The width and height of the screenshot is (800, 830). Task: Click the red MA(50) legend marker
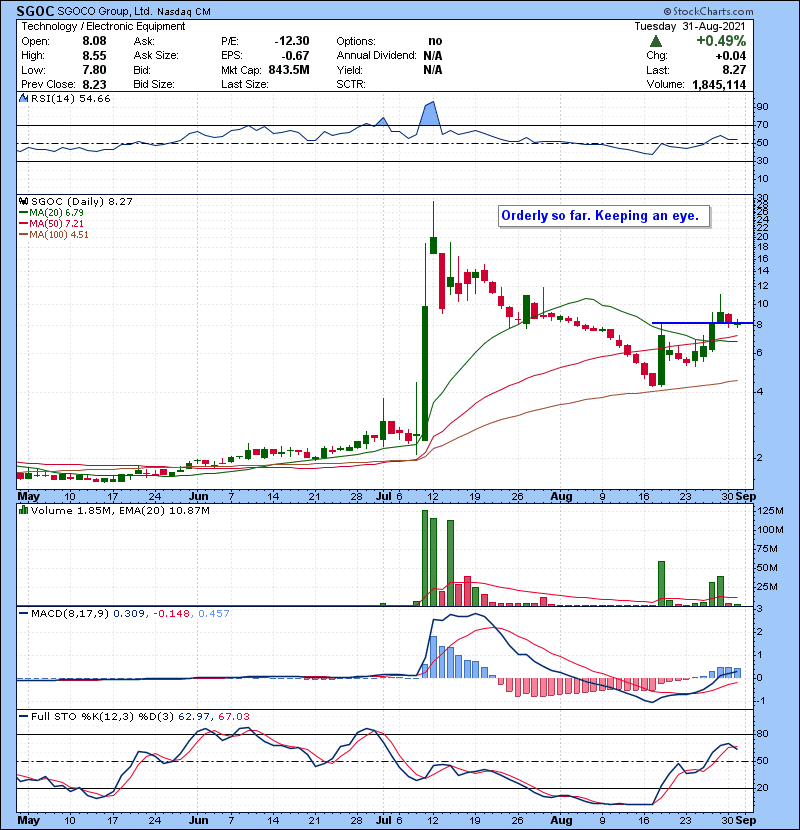[x=25, y=223]
